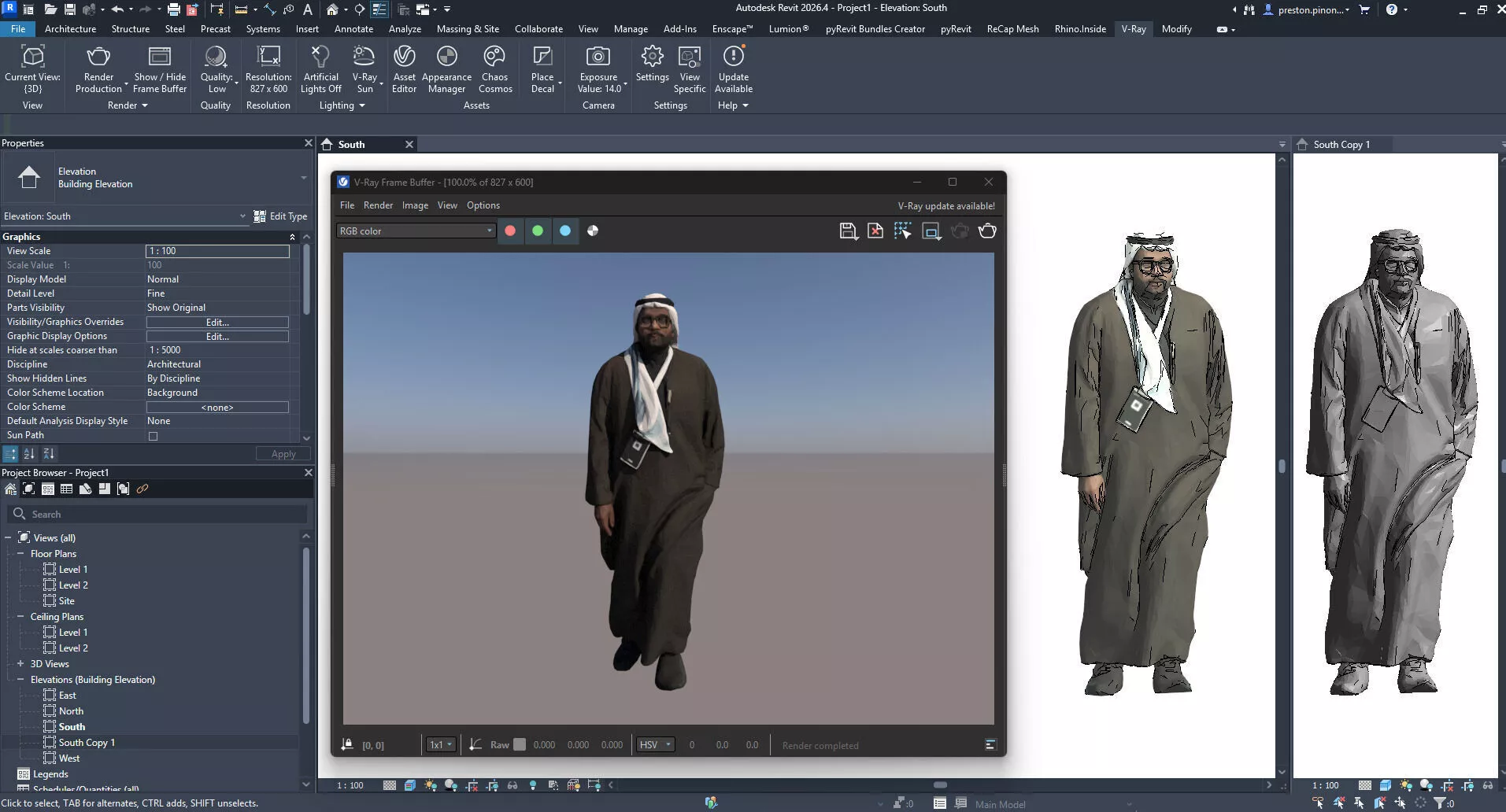Open HSV color mode dropdown
Viewport: 1506px width, 812px height.
click(656, 744)
